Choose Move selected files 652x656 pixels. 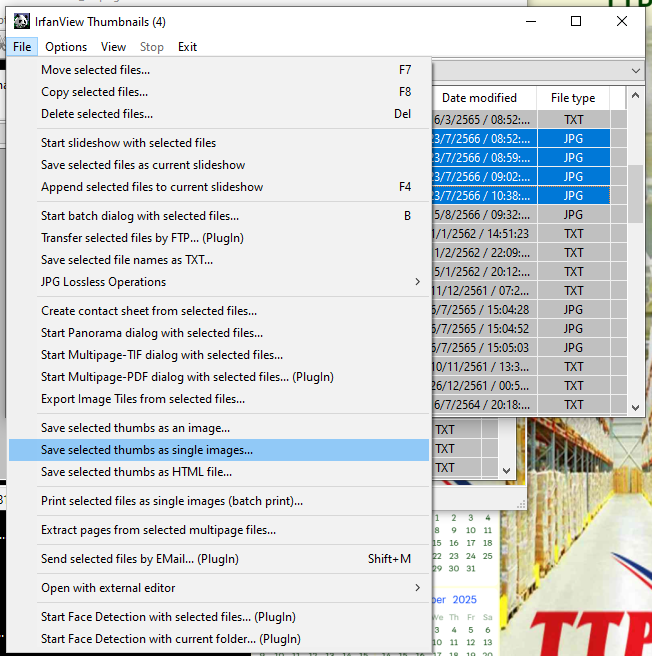click(x=95, y=70)
